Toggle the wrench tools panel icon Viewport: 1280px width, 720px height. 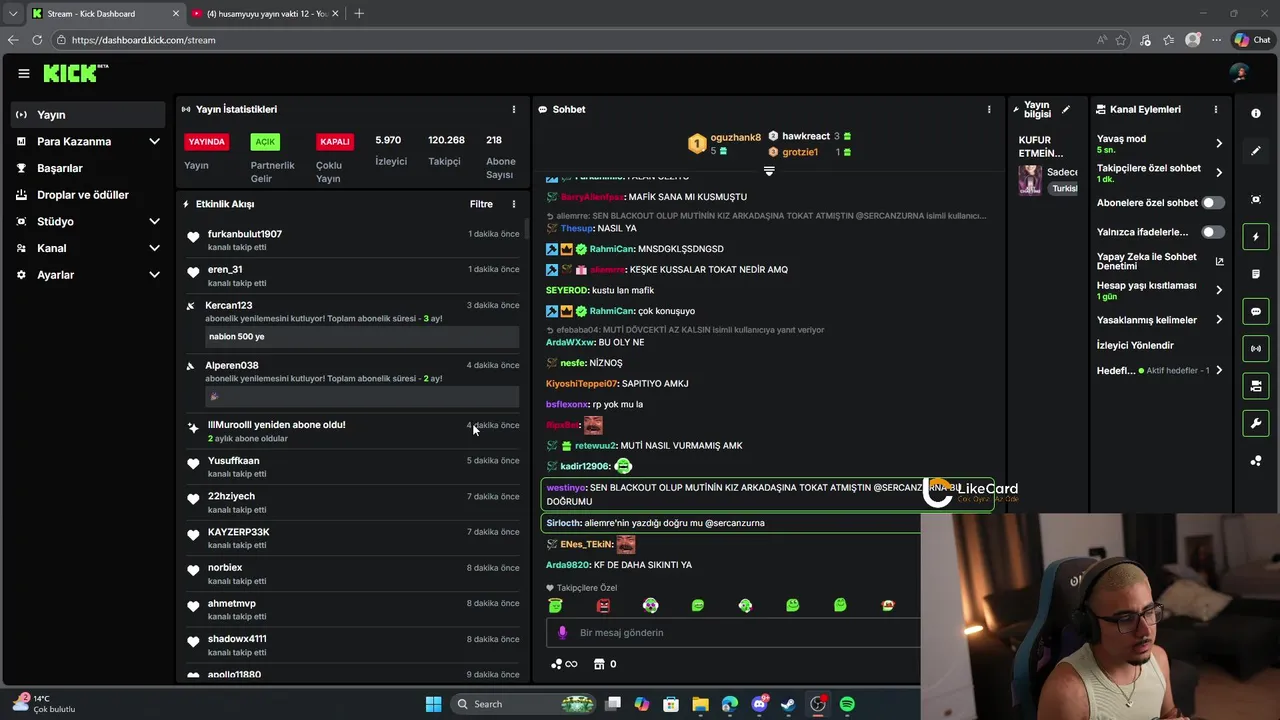point(1256,424)
